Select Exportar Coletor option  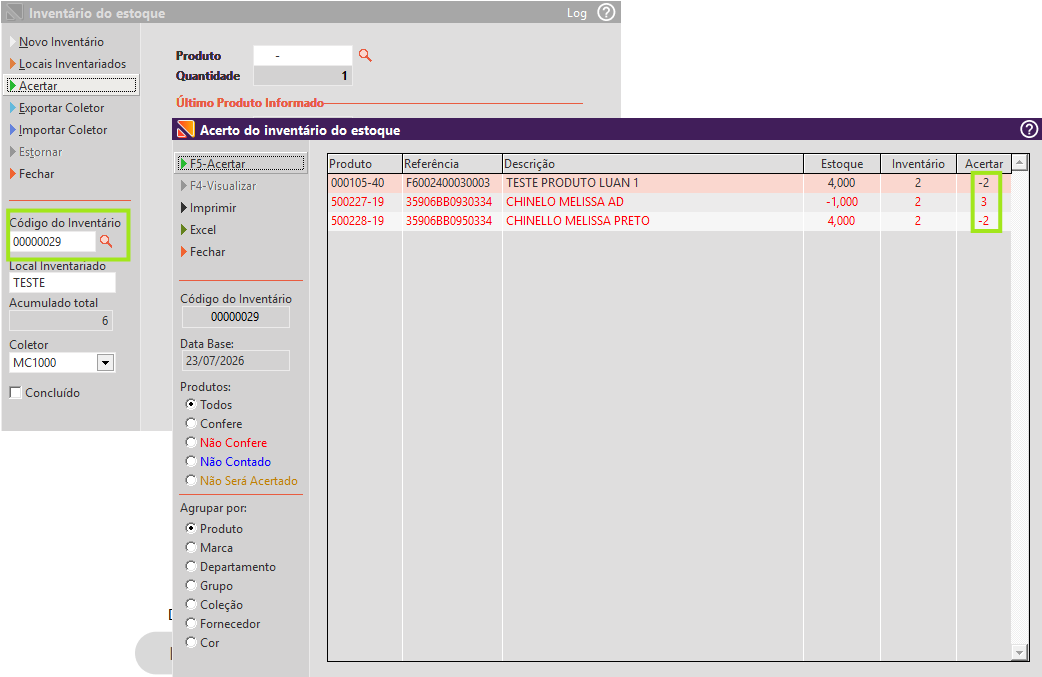[x=61, y=108]
